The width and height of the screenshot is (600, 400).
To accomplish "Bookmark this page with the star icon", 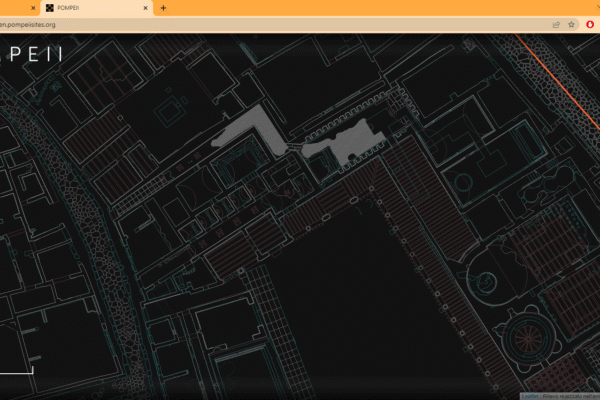I will [571, 24].
